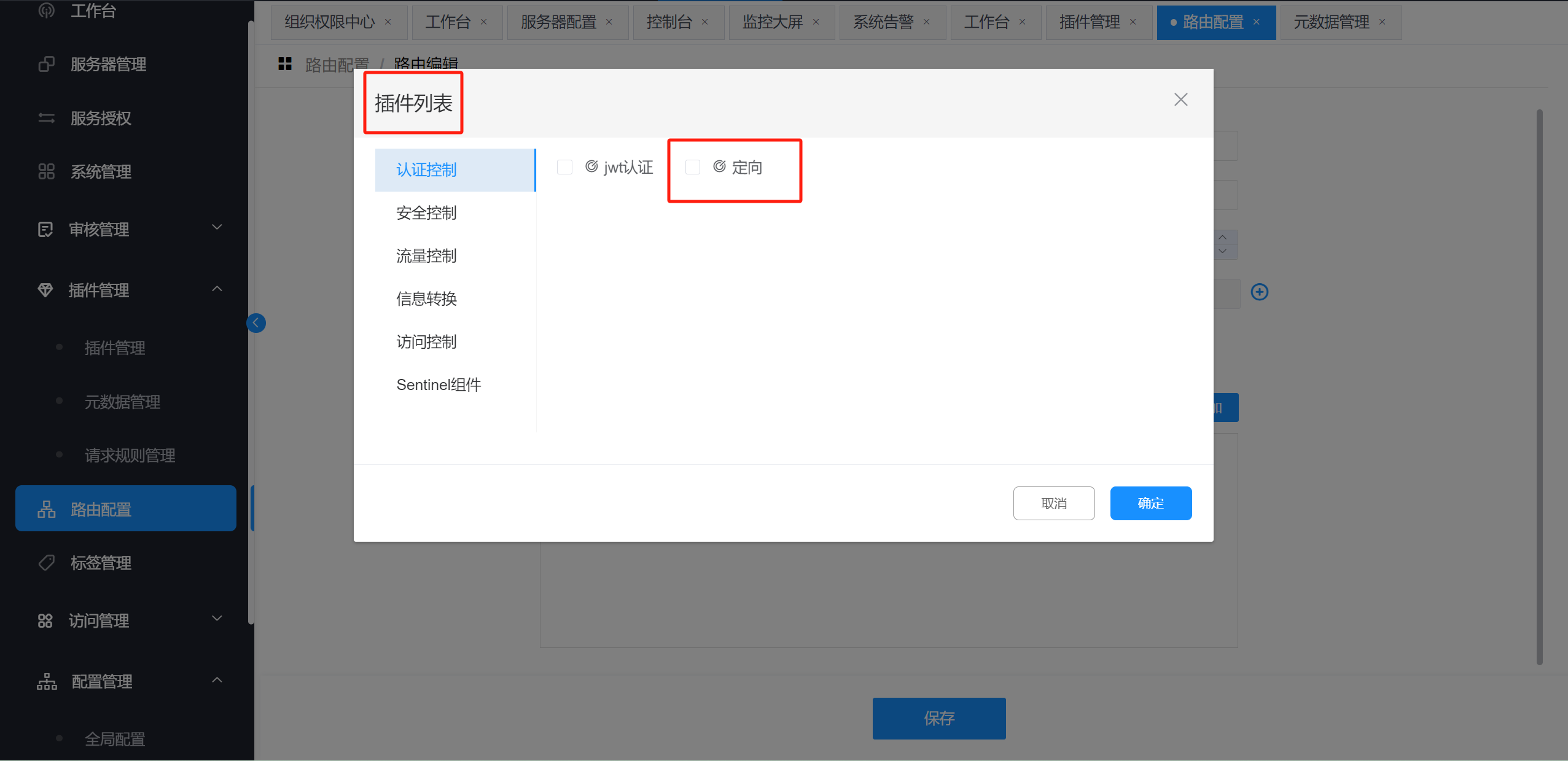
Task: Open 插件管理 submenu item
Action: (x=115, y=348)
